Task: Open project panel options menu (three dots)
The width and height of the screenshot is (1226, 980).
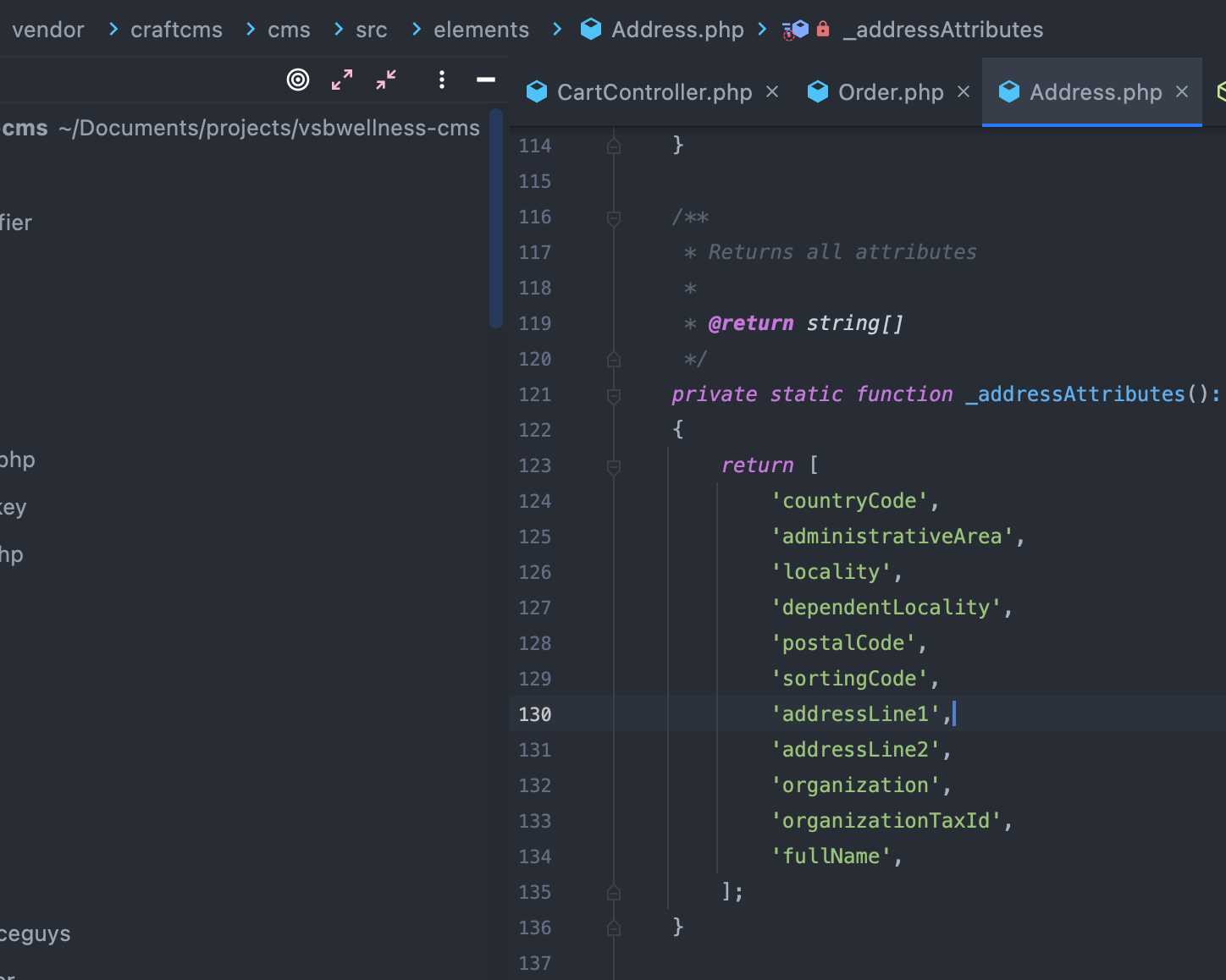Action: coord(442,80)
